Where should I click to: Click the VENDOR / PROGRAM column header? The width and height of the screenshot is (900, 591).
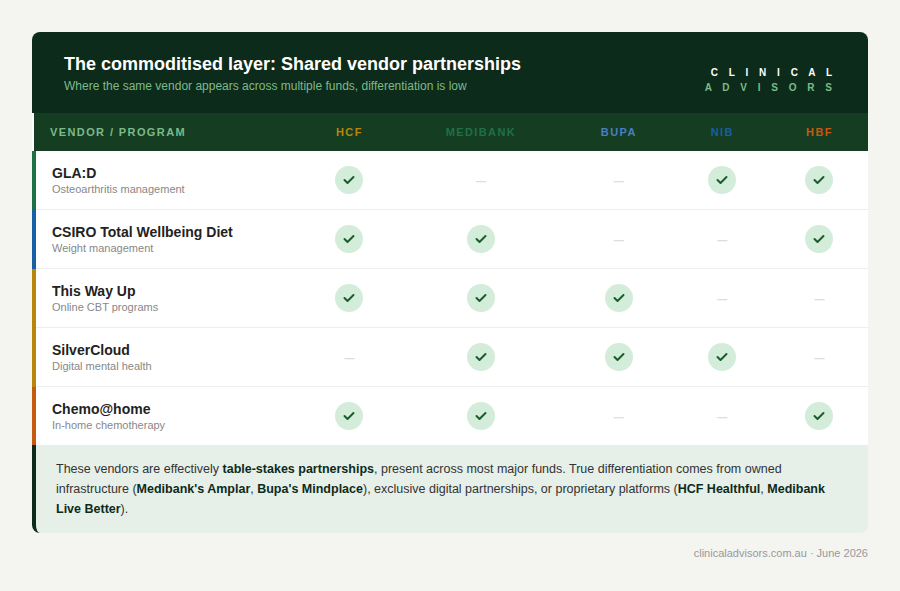118,133
